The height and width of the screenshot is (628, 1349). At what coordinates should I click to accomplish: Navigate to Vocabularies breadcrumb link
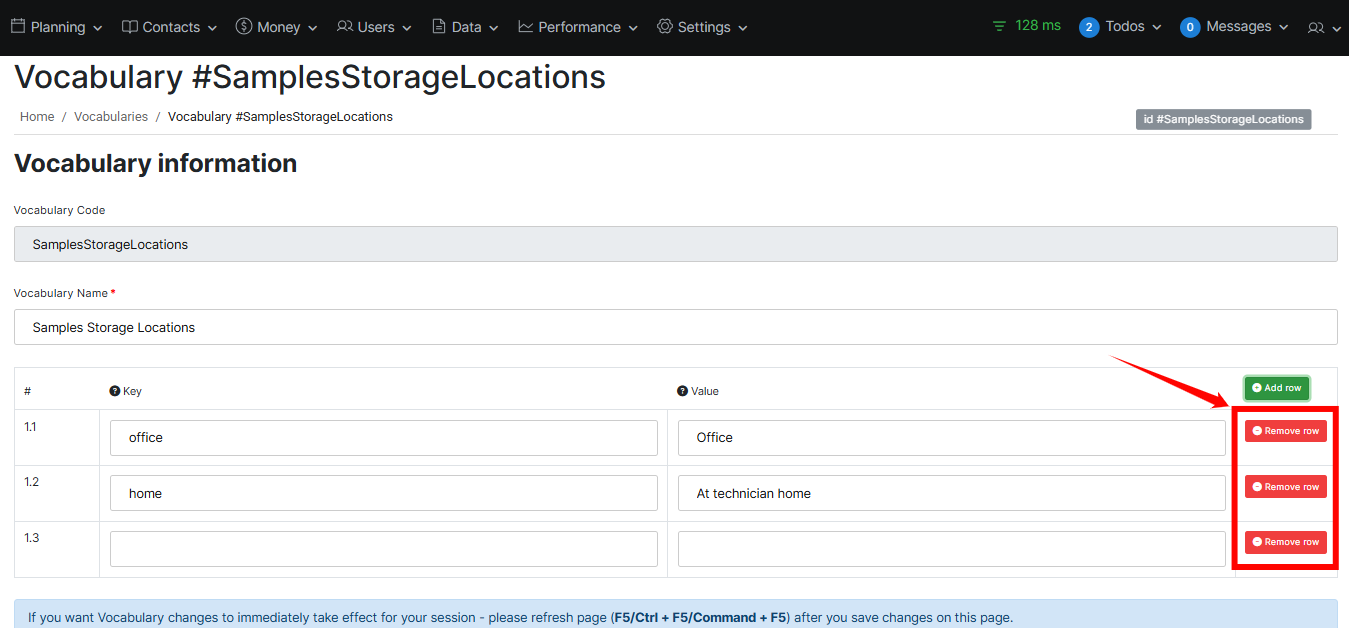point(111,117)
